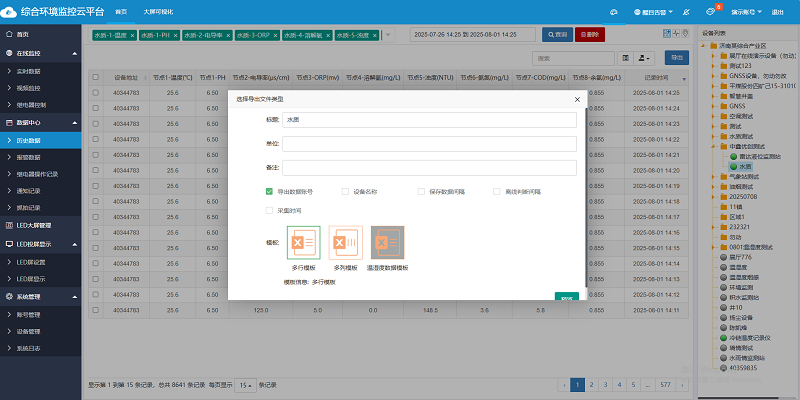Image resolution: width=800 pixels, height=400 pixels.
Task: Click the notification icon with red badge
Action: pos(710,11)
